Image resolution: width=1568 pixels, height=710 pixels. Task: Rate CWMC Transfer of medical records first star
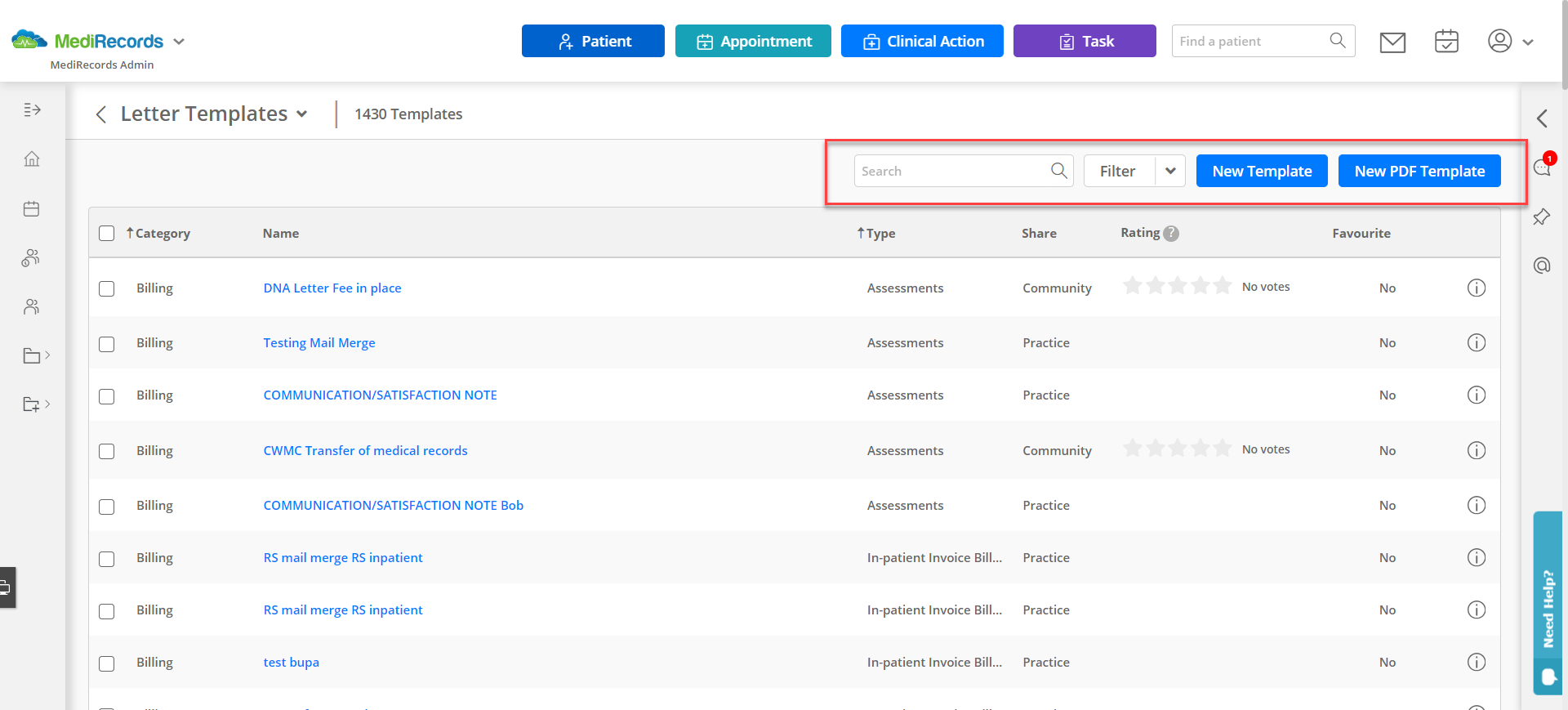coord(1132,448)
